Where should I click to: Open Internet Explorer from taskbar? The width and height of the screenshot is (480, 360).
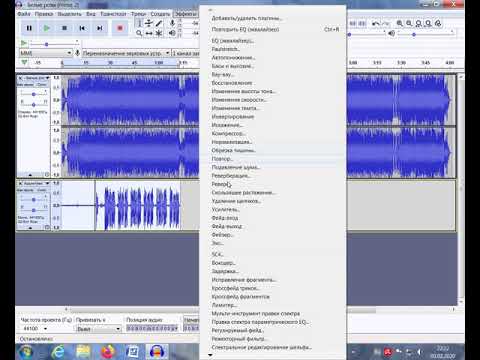click(x=59, y=352)
